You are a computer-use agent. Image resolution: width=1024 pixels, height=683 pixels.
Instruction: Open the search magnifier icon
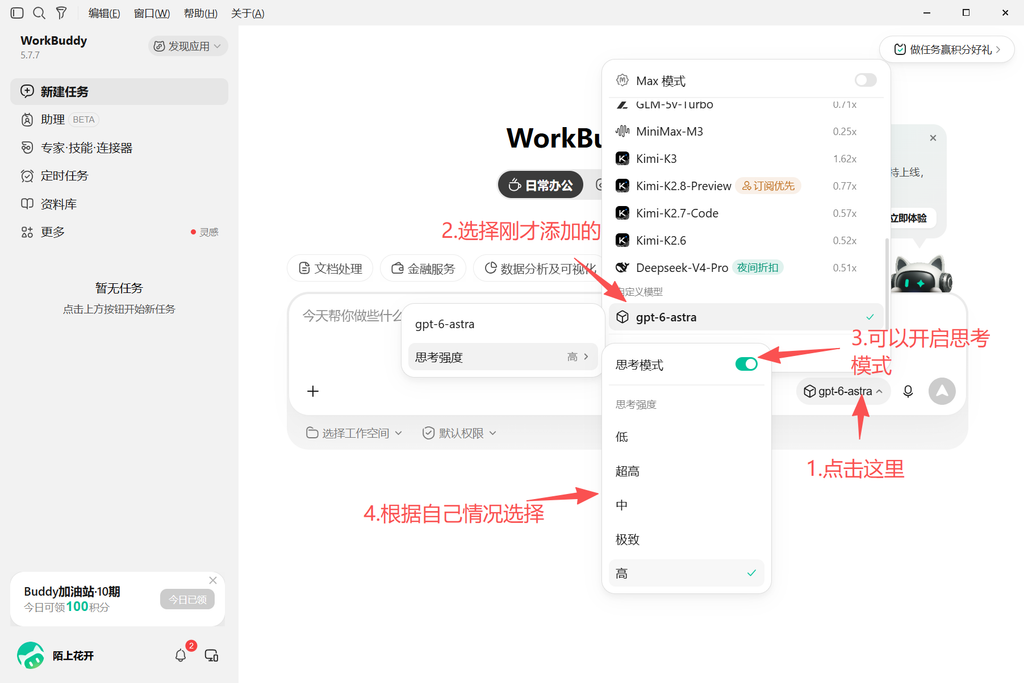tap(39, 12)
